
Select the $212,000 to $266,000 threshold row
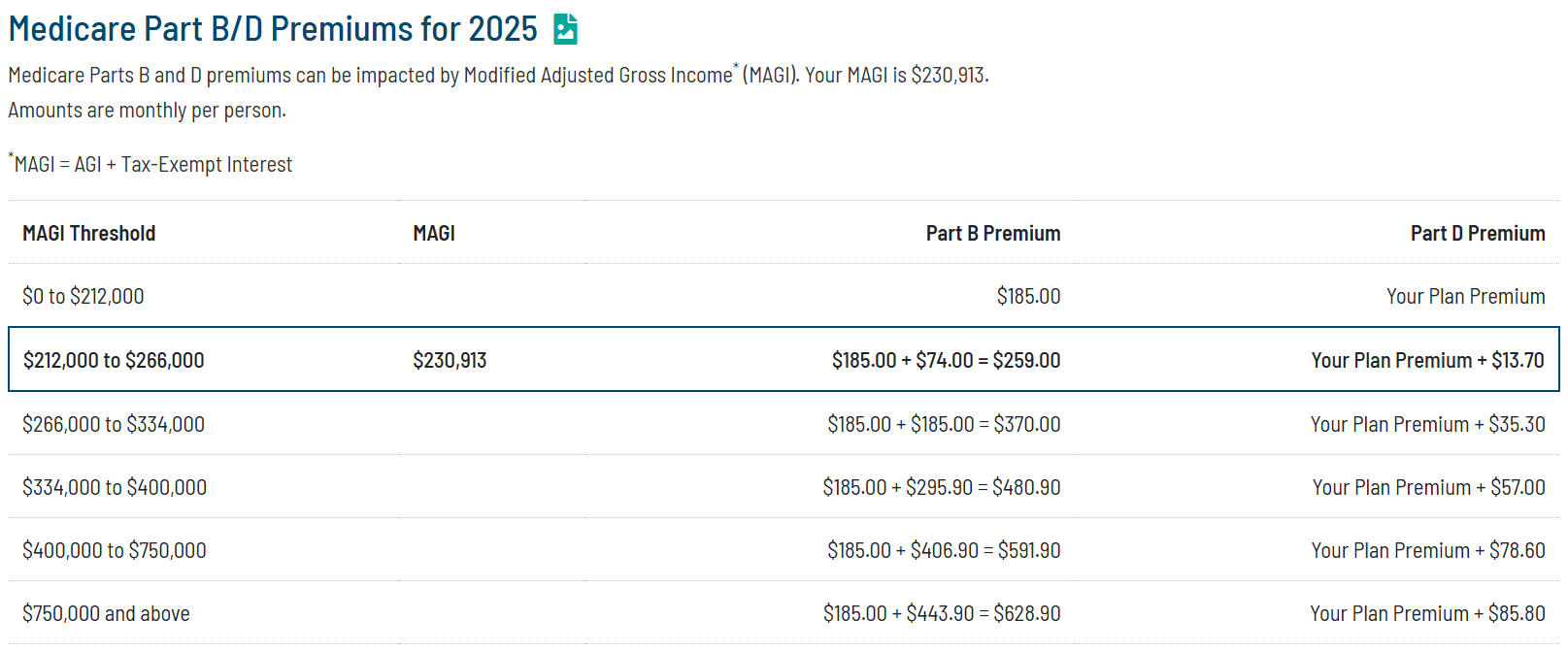tap(784, 360)
